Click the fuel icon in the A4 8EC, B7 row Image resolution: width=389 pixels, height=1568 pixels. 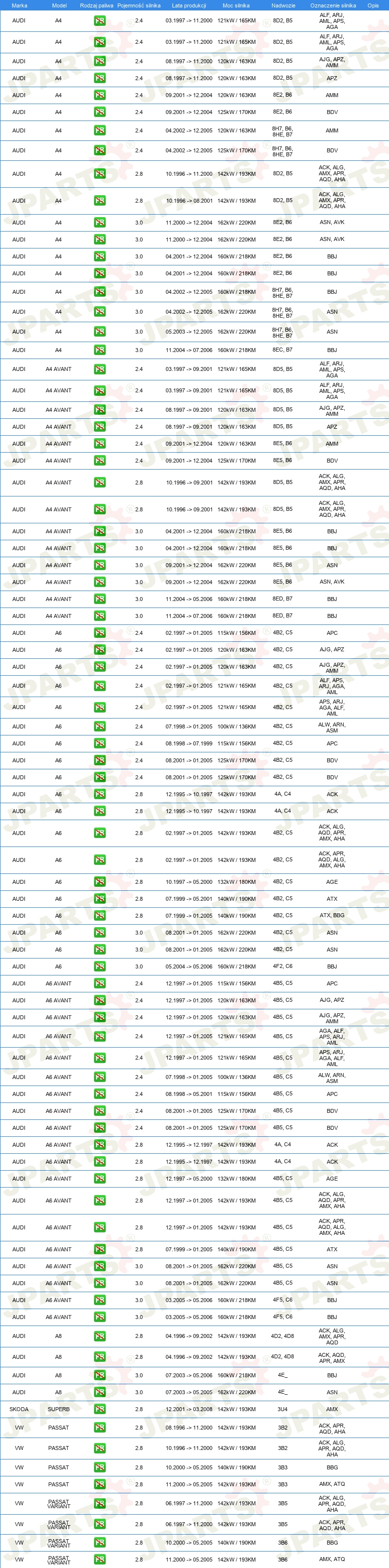(99, 350)
